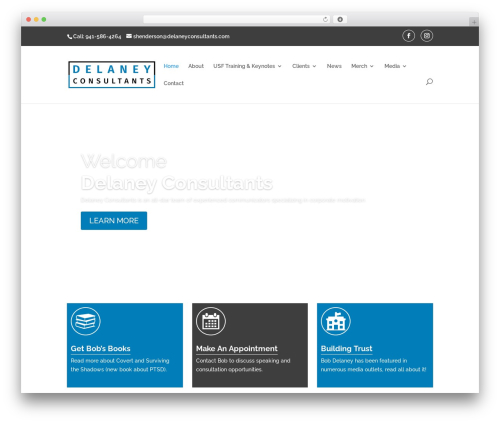The height and width of the screenshot is (423, 500).
Task: Click the yellow minimize window button
Action: pyautogui.click(x=36, y=19)
